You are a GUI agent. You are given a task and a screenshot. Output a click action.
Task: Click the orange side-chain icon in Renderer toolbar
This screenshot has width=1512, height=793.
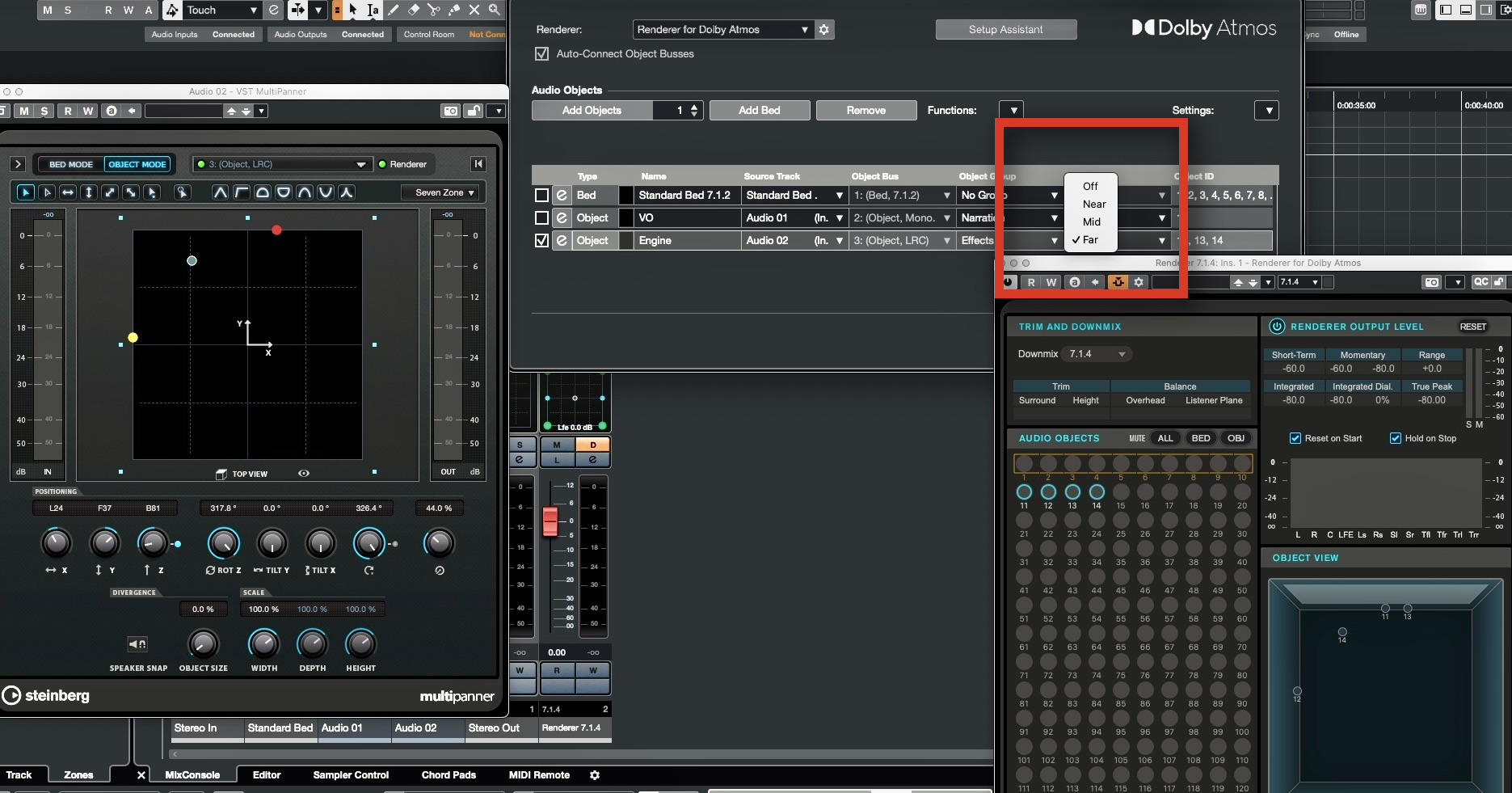1118,282
